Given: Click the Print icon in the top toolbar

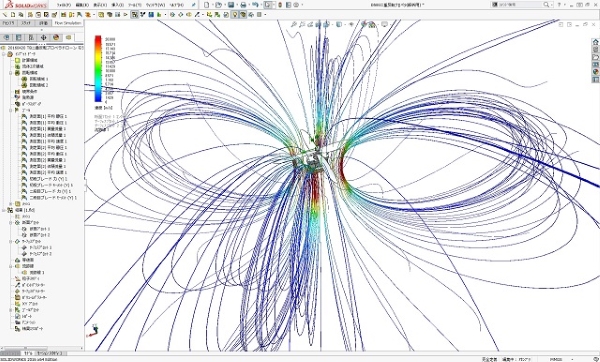Looking at the screenshot, I should click(243, 5).
